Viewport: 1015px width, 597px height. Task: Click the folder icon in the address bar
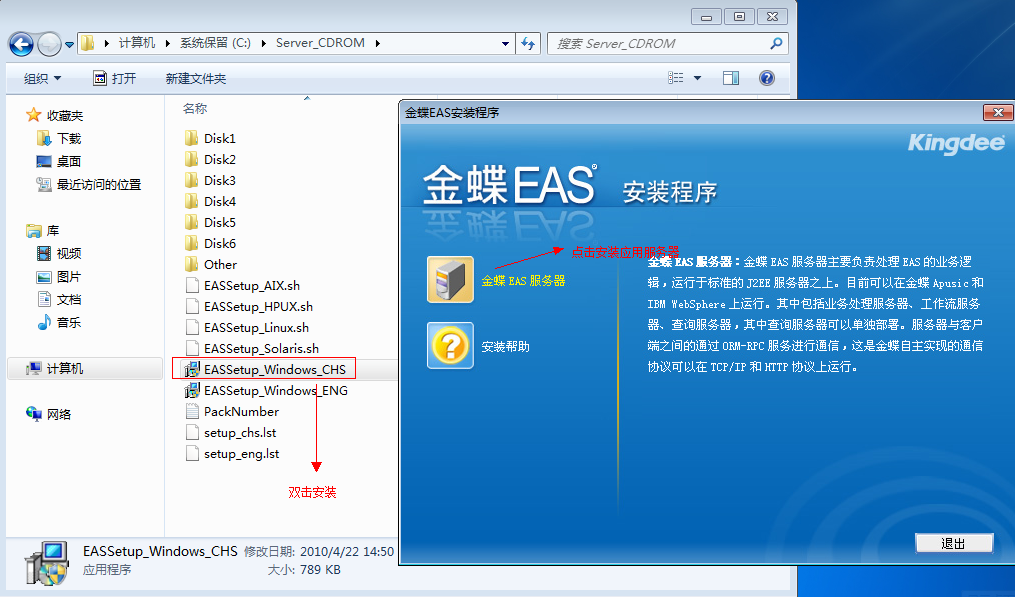click(x=86, y=44)
